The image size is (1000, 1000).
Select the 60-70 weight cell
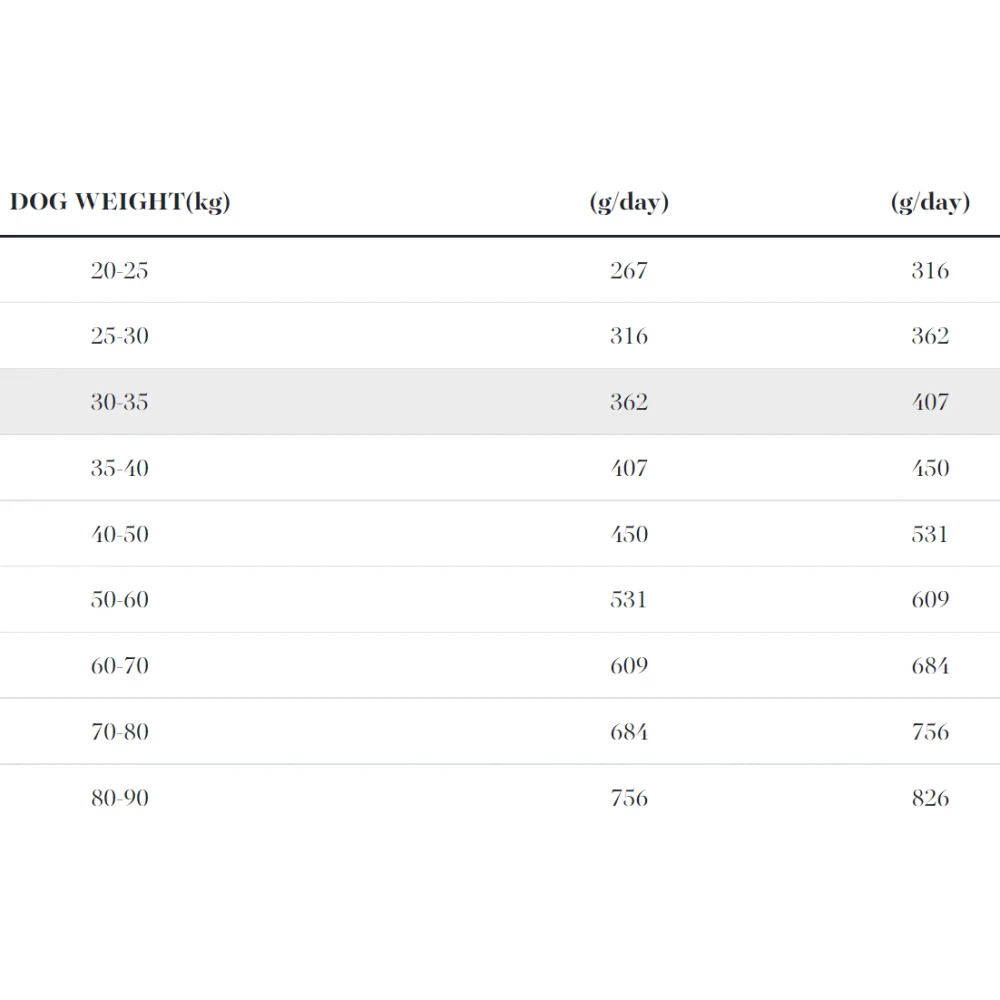pos(119,666)
